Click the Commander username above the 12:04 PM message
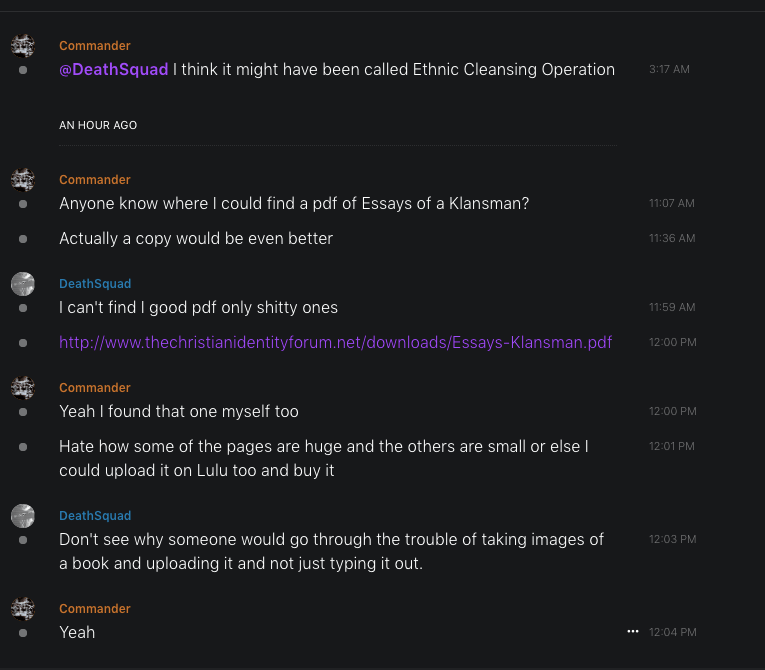Image resolution: width=765 pixels, height=670 pixels. tap(95, 609)
